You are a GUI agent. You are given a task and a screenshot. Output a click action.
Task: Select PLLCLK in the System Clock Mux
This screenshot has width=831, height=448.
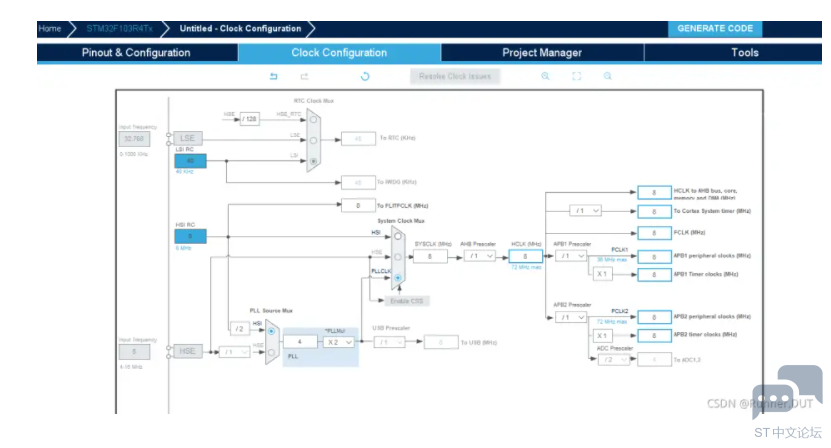pyautogui.click(x=397, y=277)
